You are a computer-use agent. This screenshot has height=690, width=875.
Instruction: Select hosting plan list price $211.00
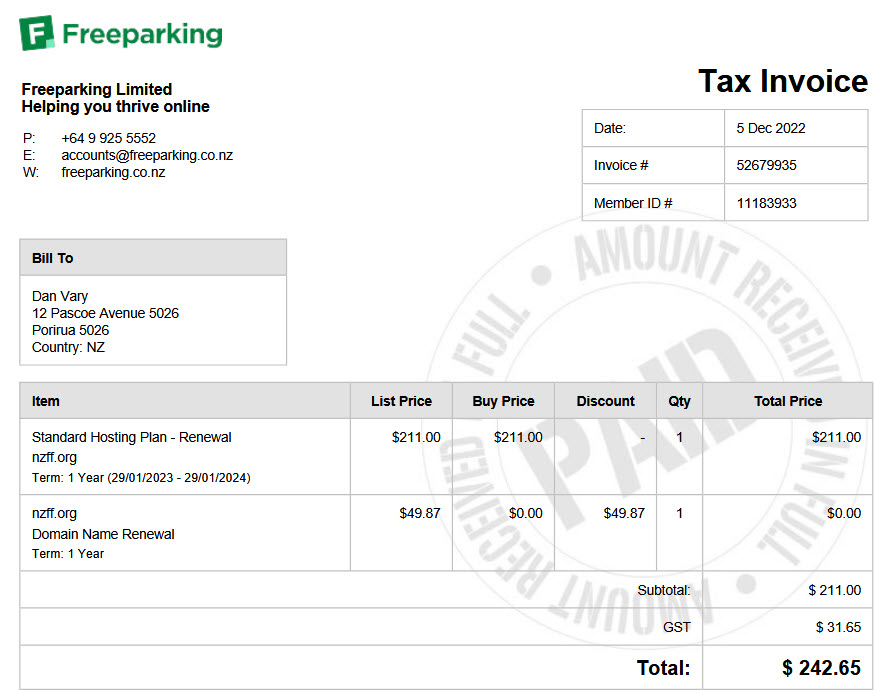coord(416,437)
